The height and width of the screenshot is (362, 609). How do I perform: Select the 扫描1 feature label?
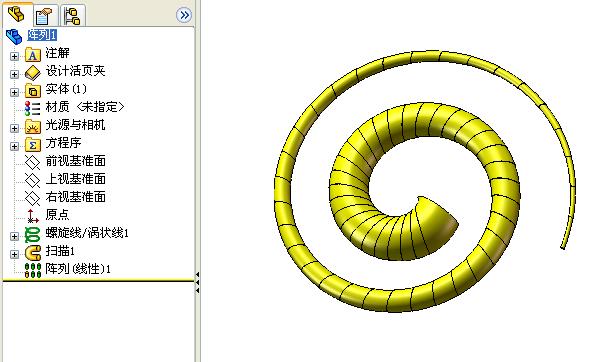[60, 251]
